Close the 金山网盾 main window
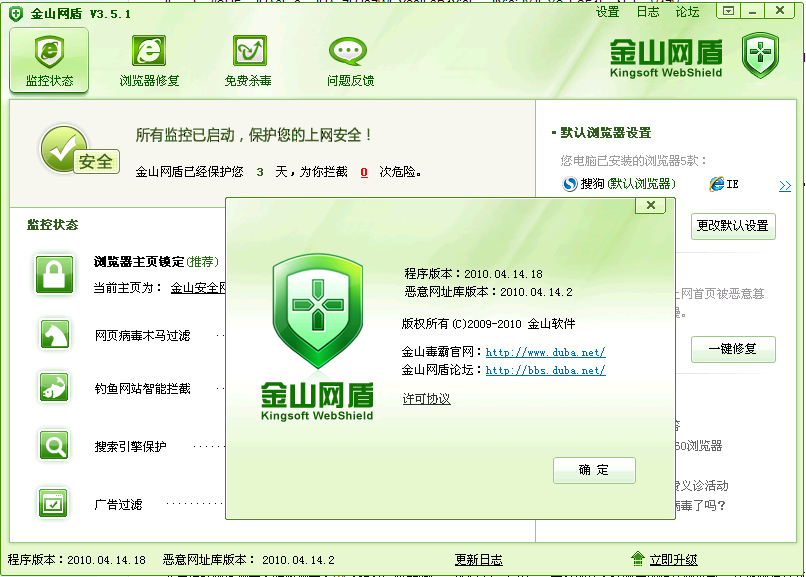 pyautogui.click(x=780, y=11)
